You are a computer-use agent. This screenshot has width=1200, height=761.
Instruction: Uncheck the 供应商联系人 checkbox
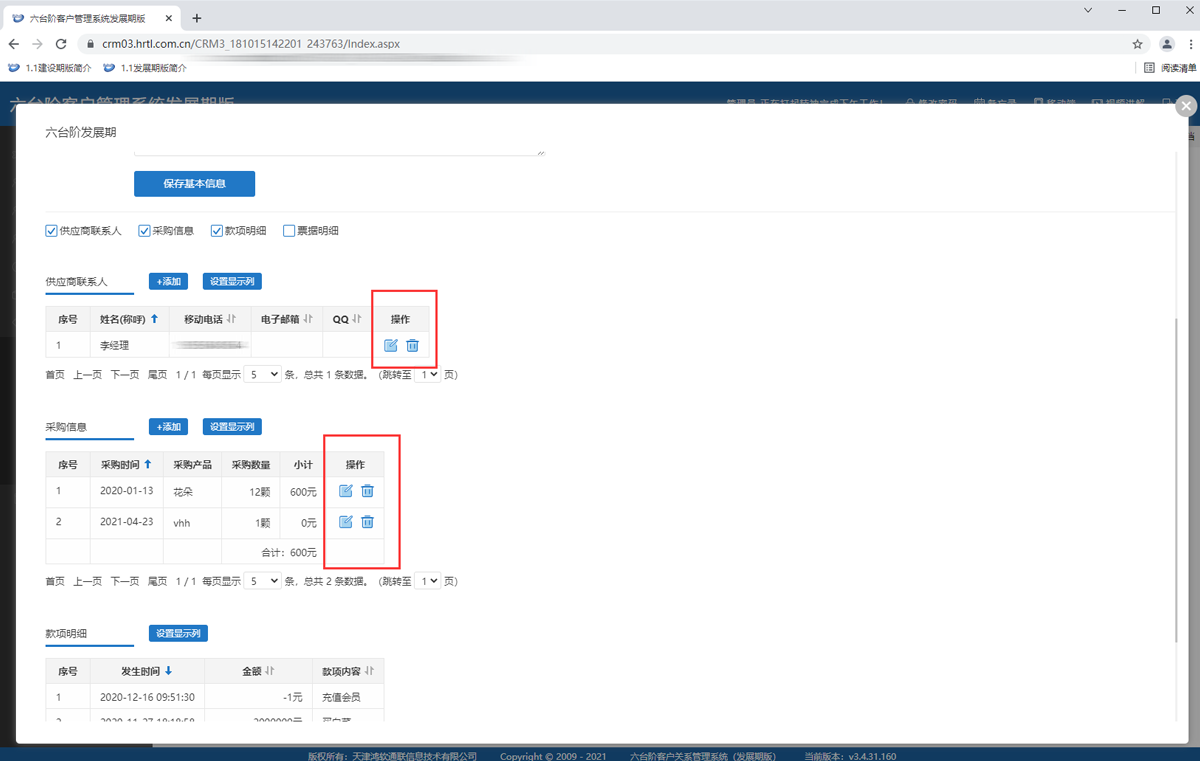tap(52, 231)
